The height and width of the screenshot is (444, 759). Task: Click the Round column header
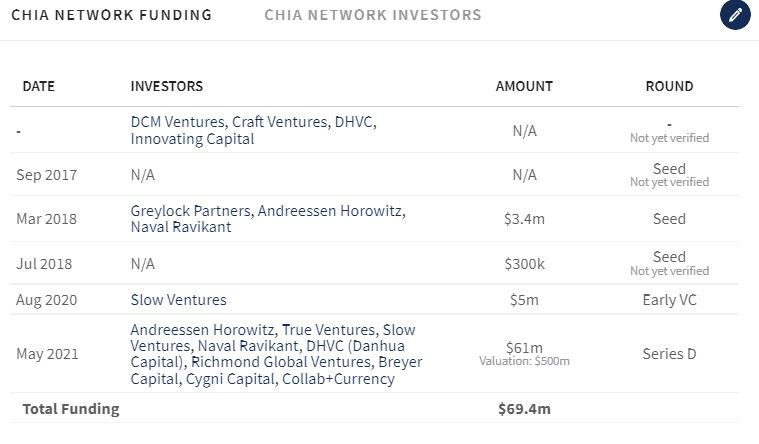click(x=669, y=86)
